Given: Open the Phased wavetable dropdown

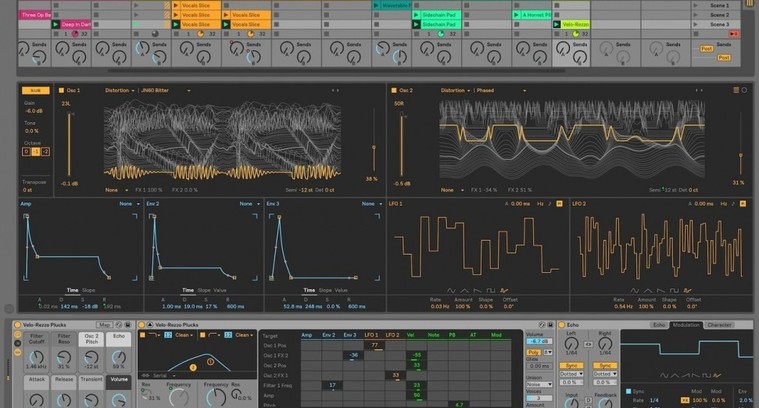Looking at the screenshot, I should (501, 91).
